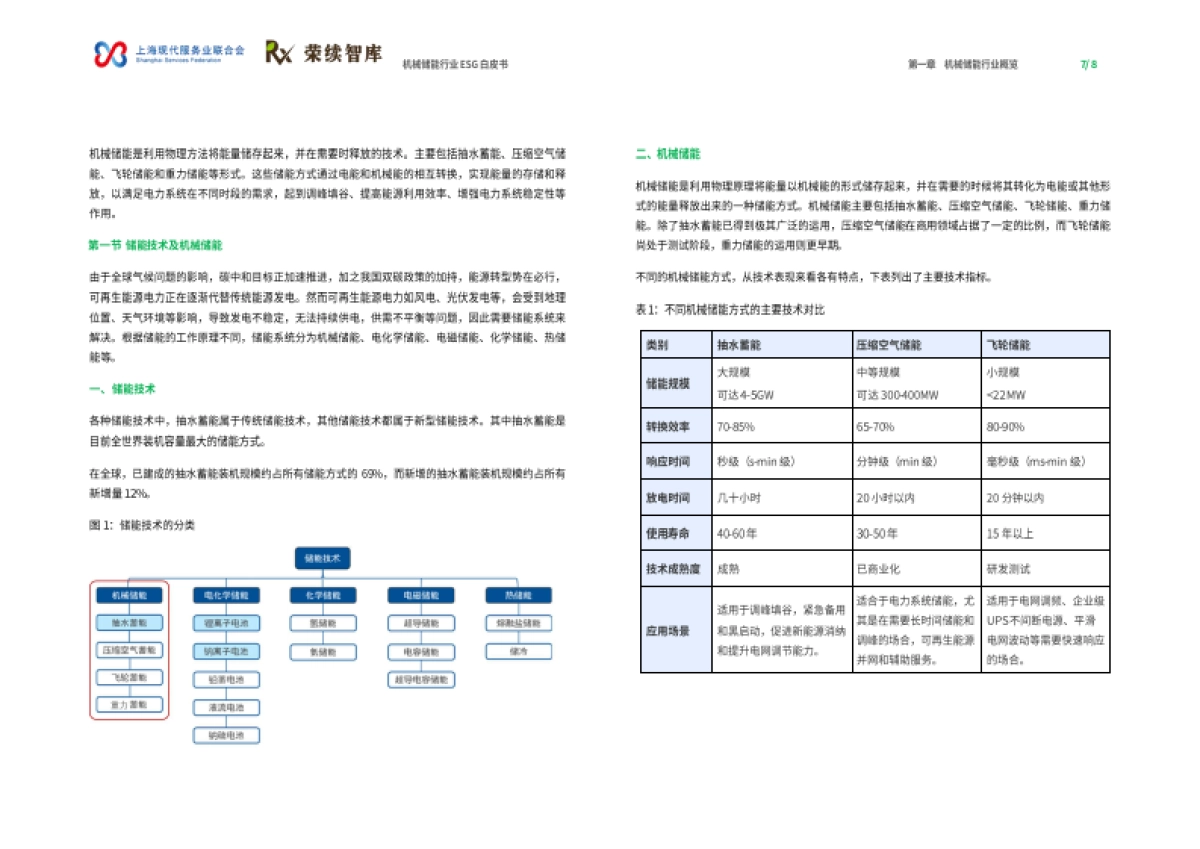Image resolution: width=1200 pixels, height=849 pixels.
Task: Select the 电化学储能 branch node
Action: point(226,594)
